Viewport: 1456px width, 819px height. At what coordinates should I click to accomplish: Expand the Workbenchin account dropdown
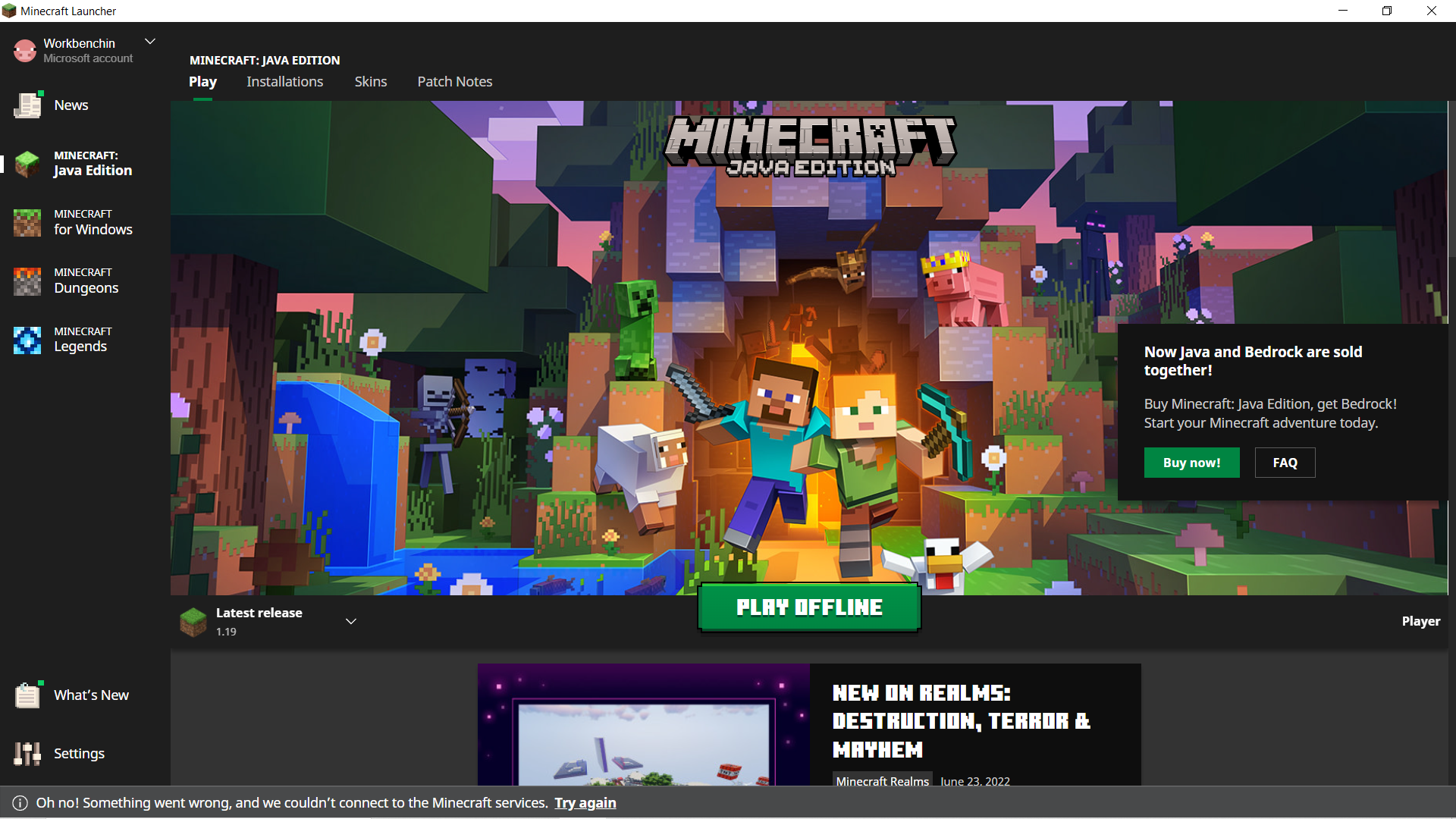point(150,42)
